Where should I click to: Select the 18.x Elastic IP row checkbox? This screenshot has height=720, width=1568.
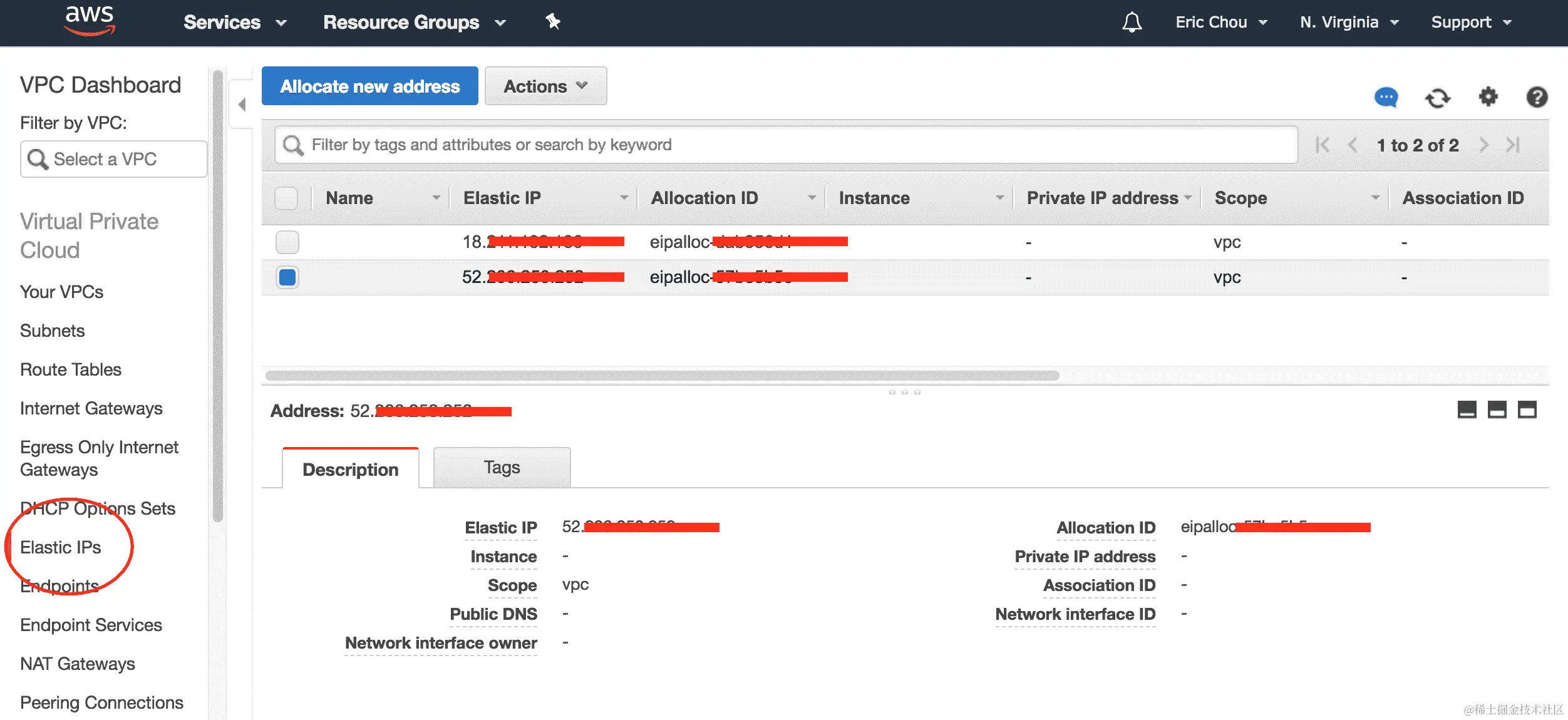pyautogui.click(x=287, y=242)
